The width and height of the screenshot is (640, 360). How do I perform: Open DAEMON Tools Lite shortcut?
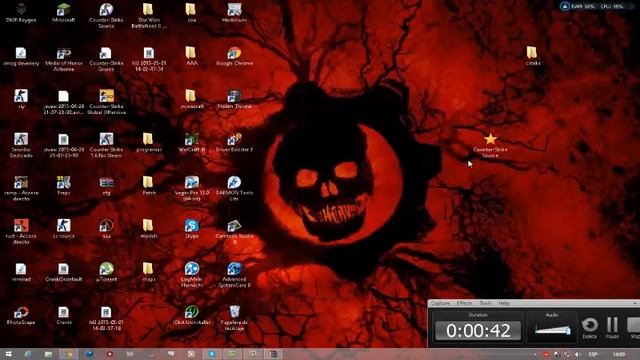pyautogui.click(x=234, y=188)
